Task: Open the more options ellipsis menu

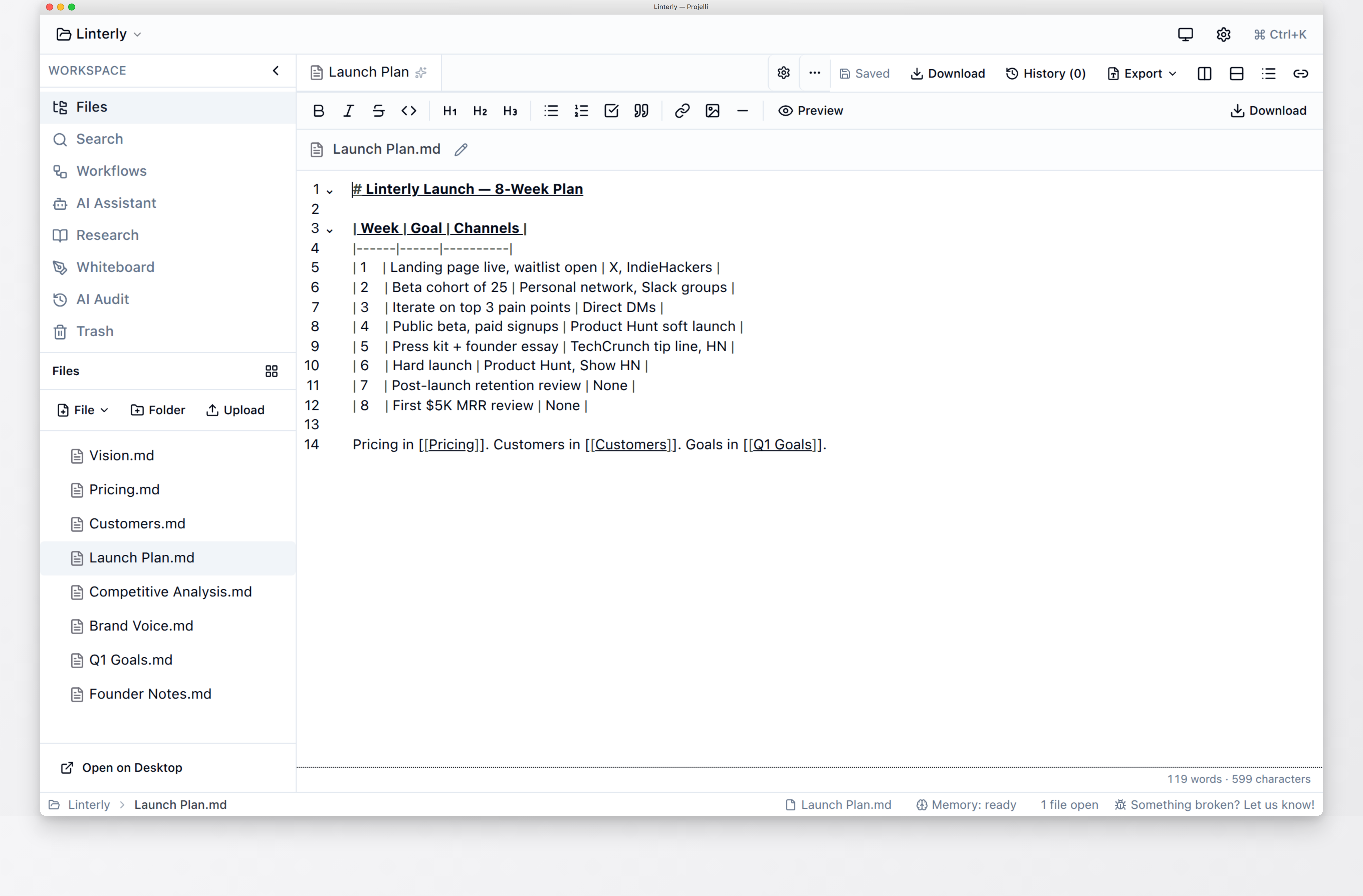Action: (814, 73)
